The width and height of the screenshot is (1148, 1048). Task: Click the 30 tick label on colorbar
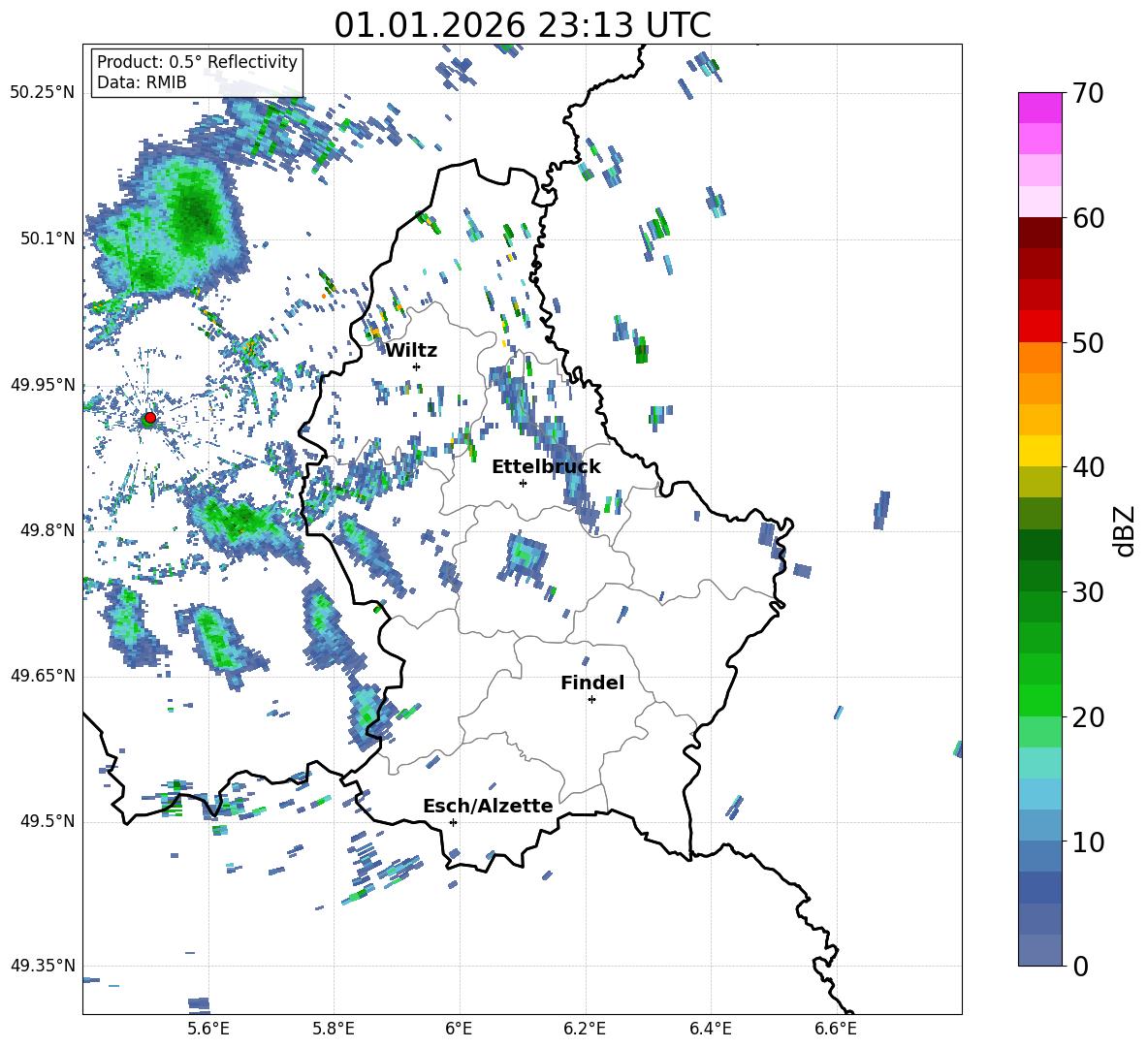[1088, 592]
